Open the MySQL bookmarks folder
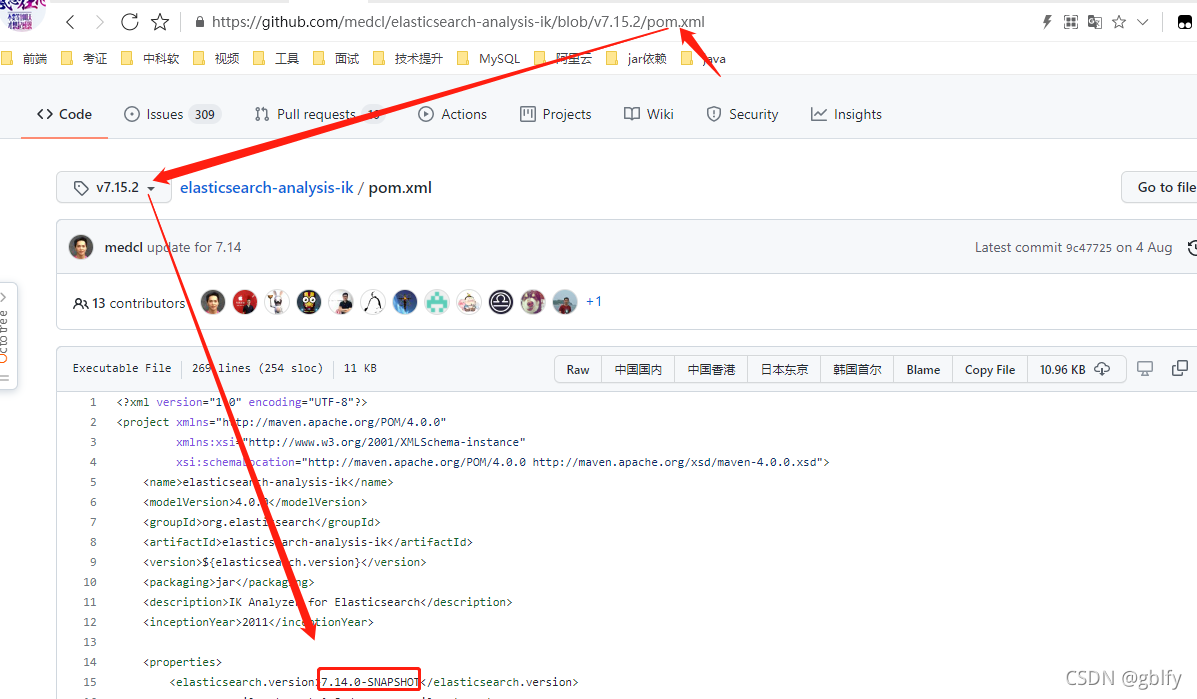The width and height of the screenshot is (1197, 699). coord(489,59)
